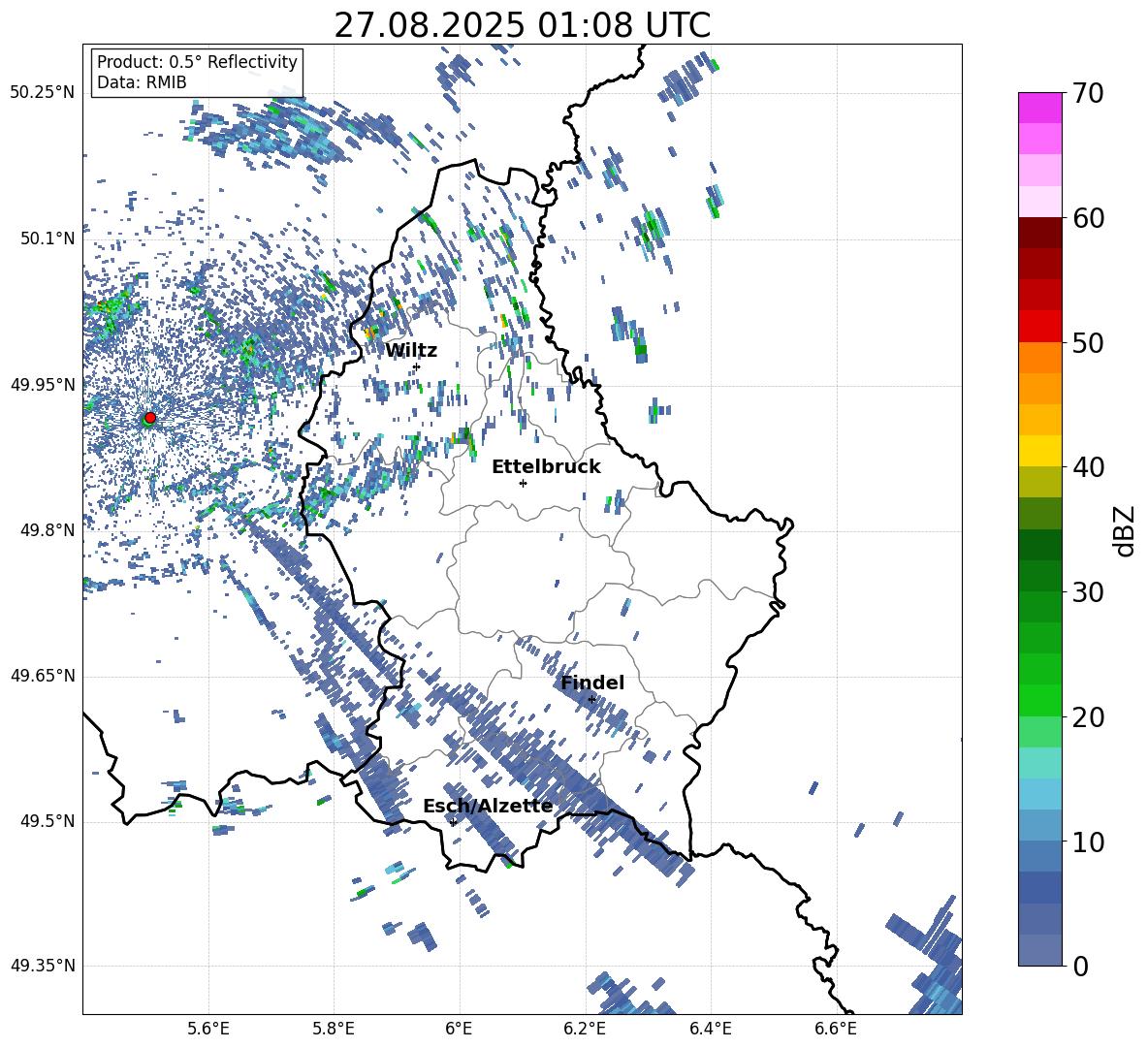Viewport: 1148px width, 1048px height.
Task: Click the 49.5°N latitude tick label
Action: pyautogui.click(x=48, y=820)
